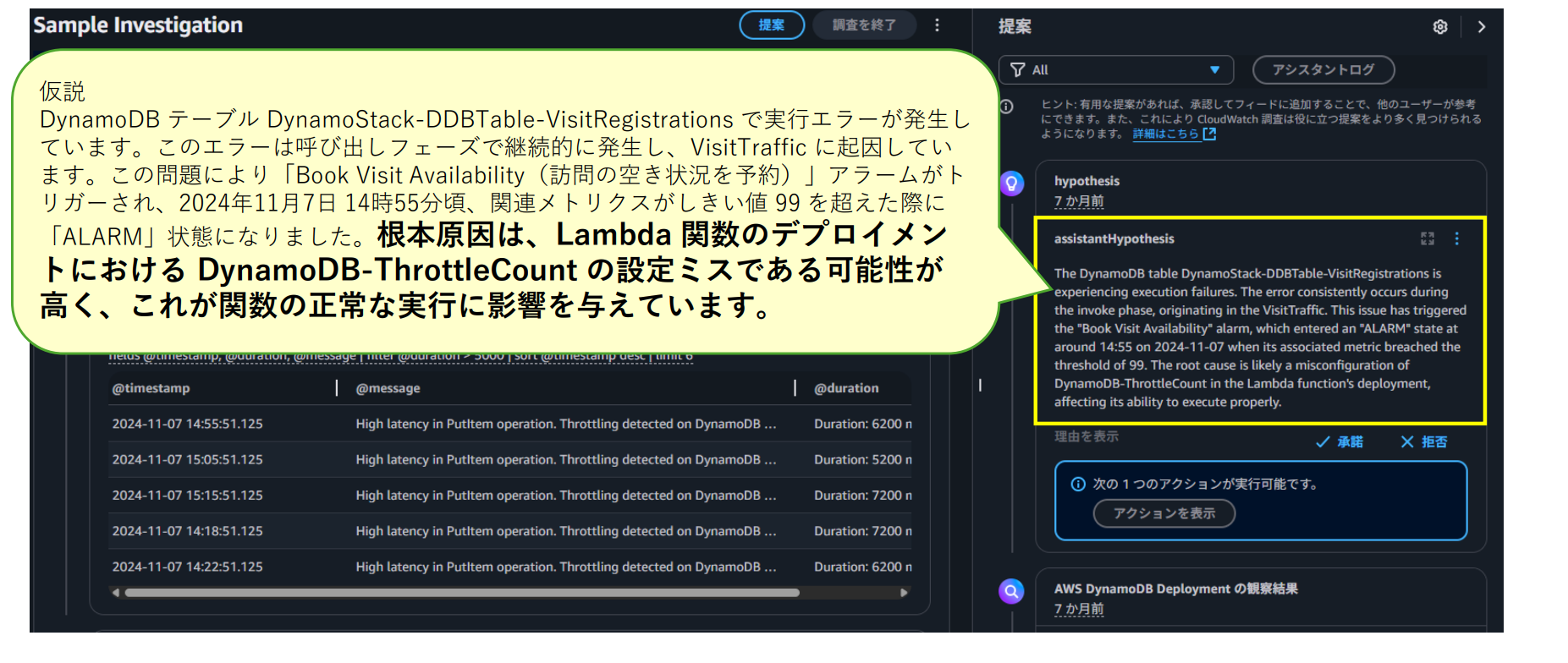
Task: Select the row with timestamp 2024-11-07 15:15:51.125
Action: pyautogui.click(x=510, y=495)
